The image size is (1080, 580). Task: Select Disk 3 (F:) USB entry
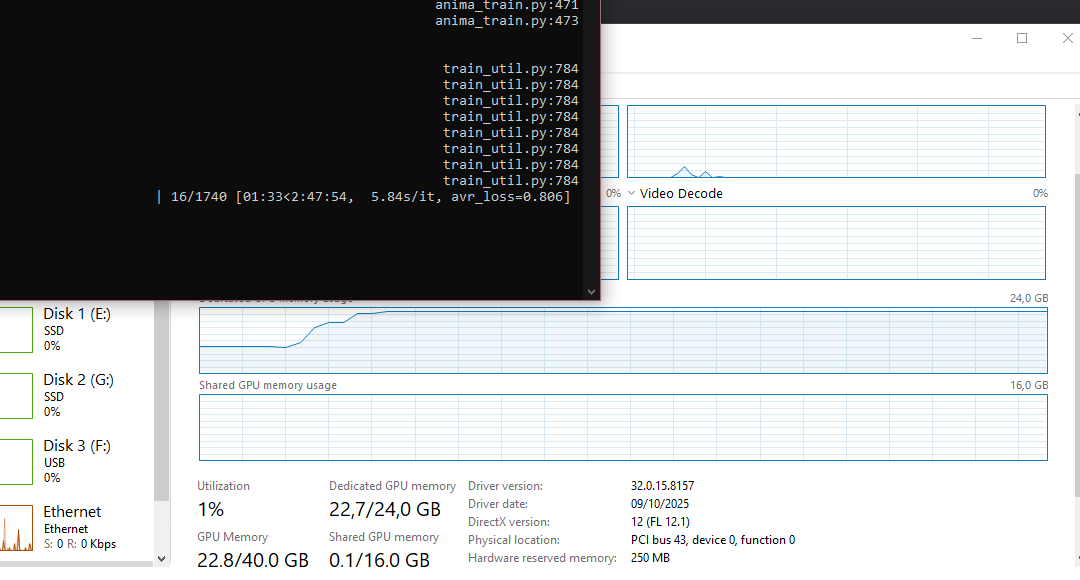point(76,462)
